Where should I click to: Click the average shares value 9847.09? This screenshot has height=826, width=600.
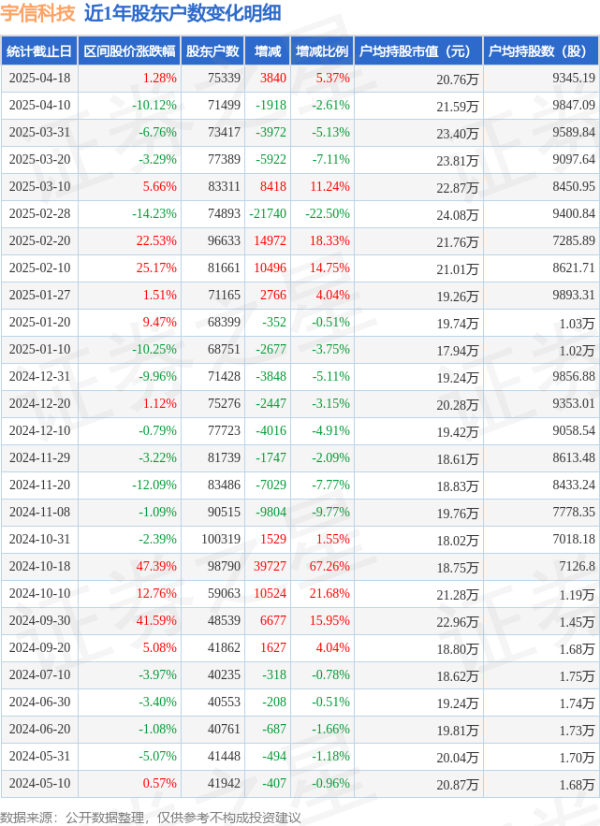point(574,105)
